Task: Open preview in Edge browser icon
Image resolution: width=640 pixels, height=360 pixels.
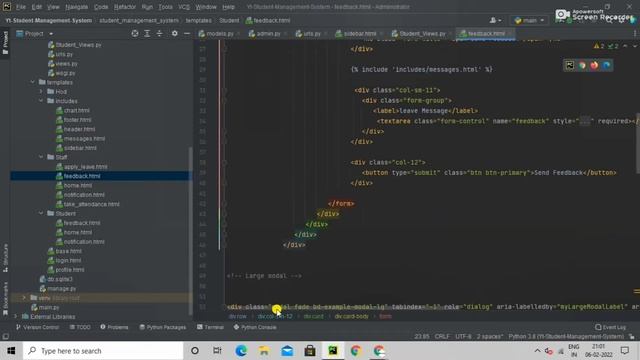Action: click(607, 65)
